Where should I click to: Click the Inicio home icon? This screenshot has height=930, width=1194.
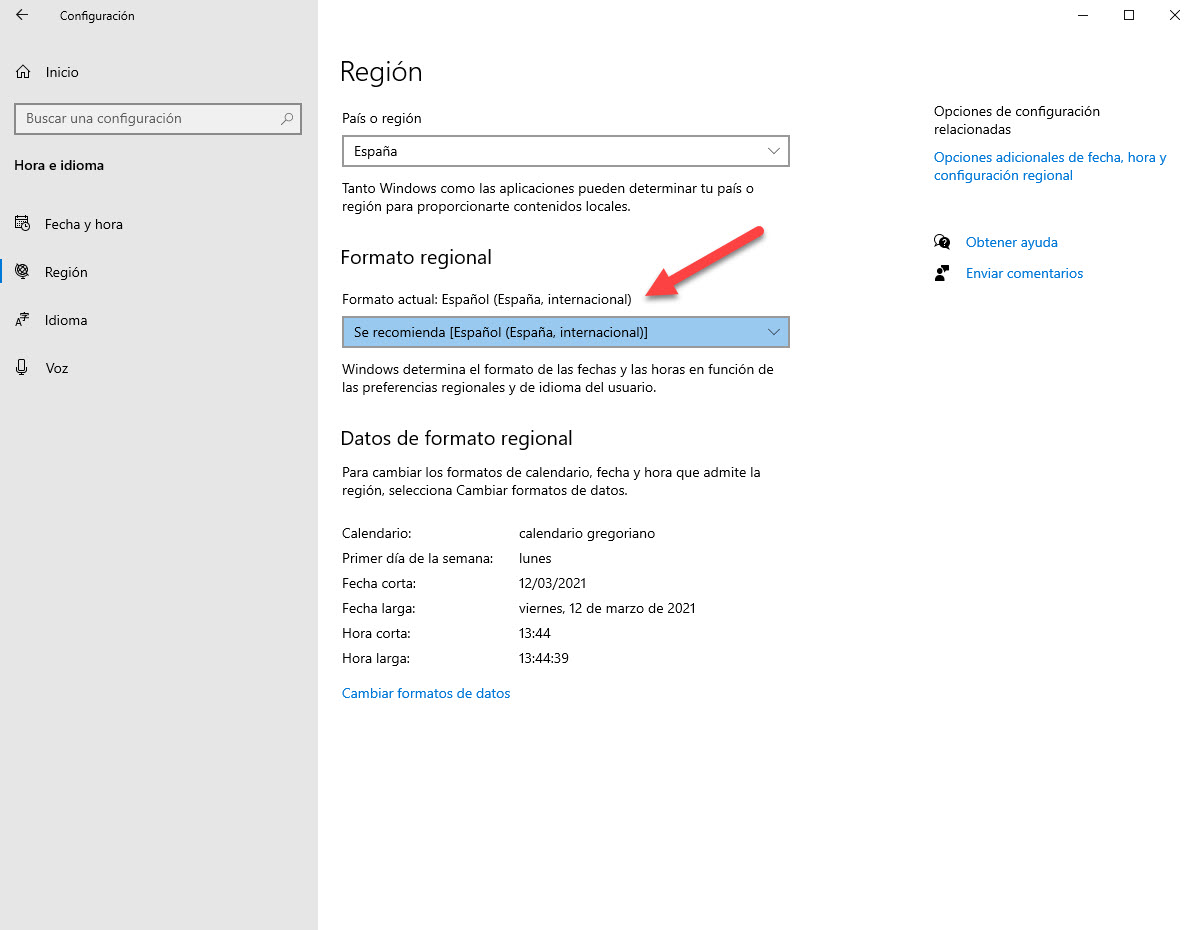[21, 71]
